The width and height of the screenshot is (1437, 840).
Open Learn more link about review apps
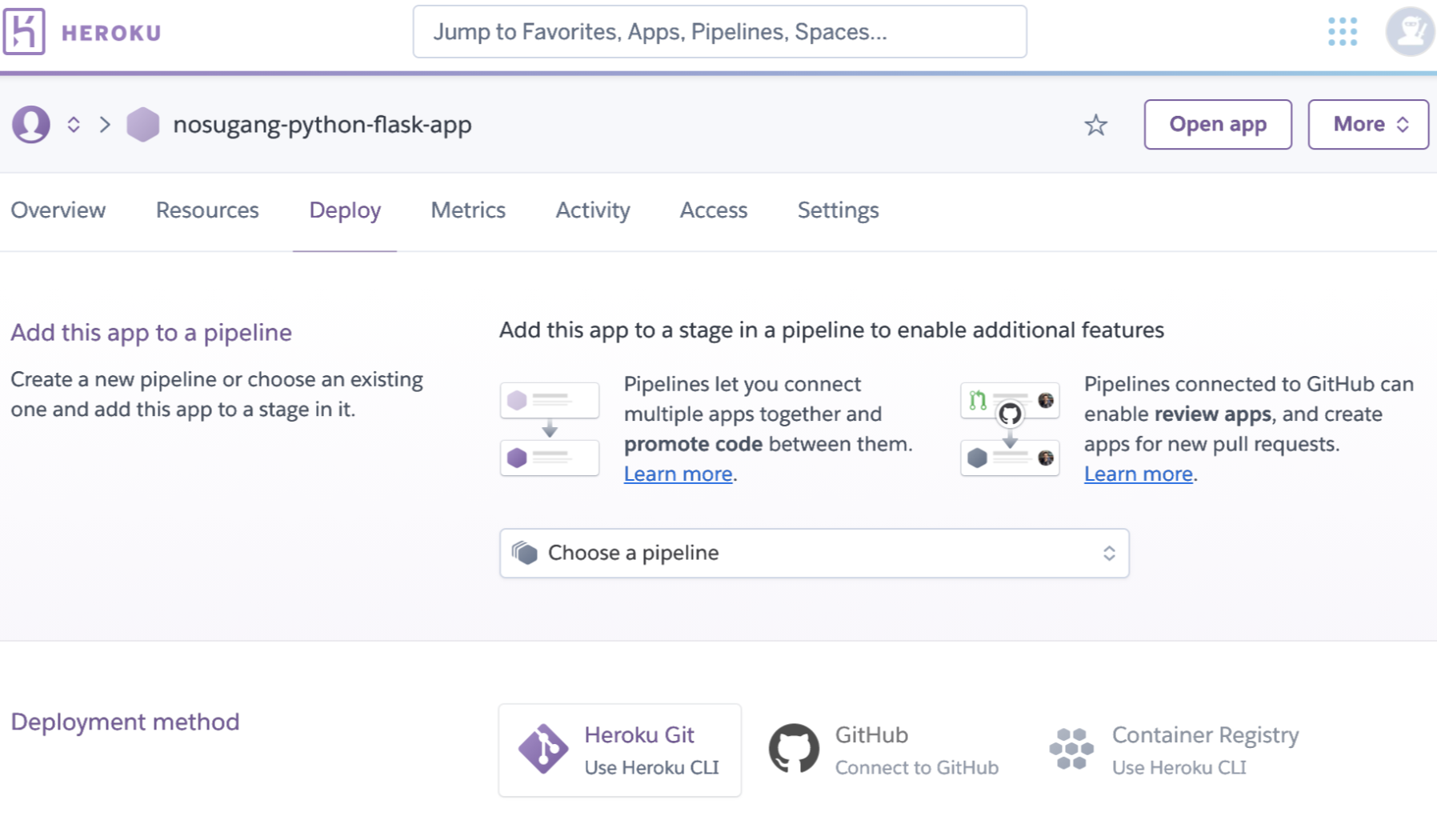(1139, 474)
